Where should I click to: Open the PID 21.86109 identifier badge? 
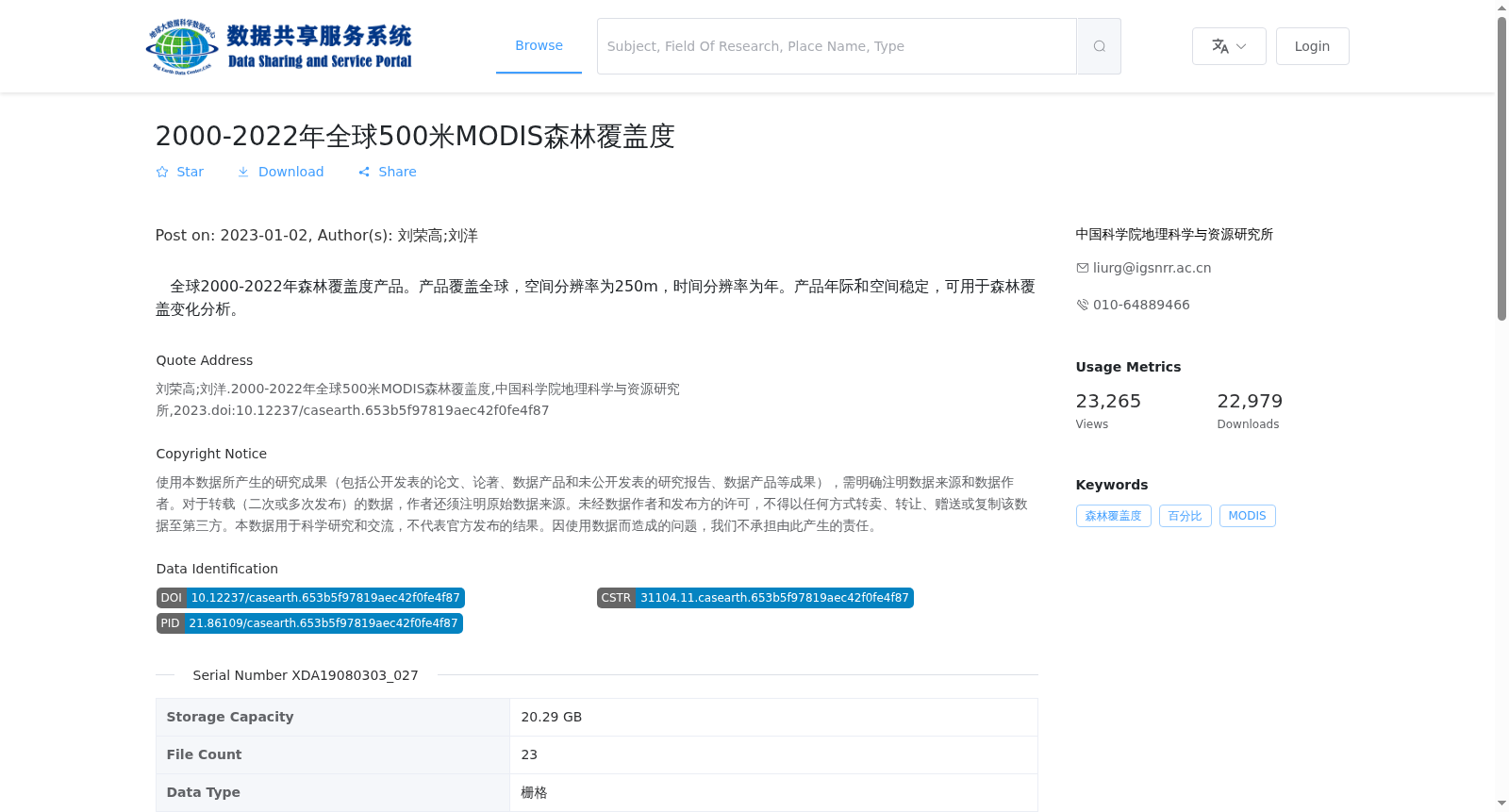(309, 623)
